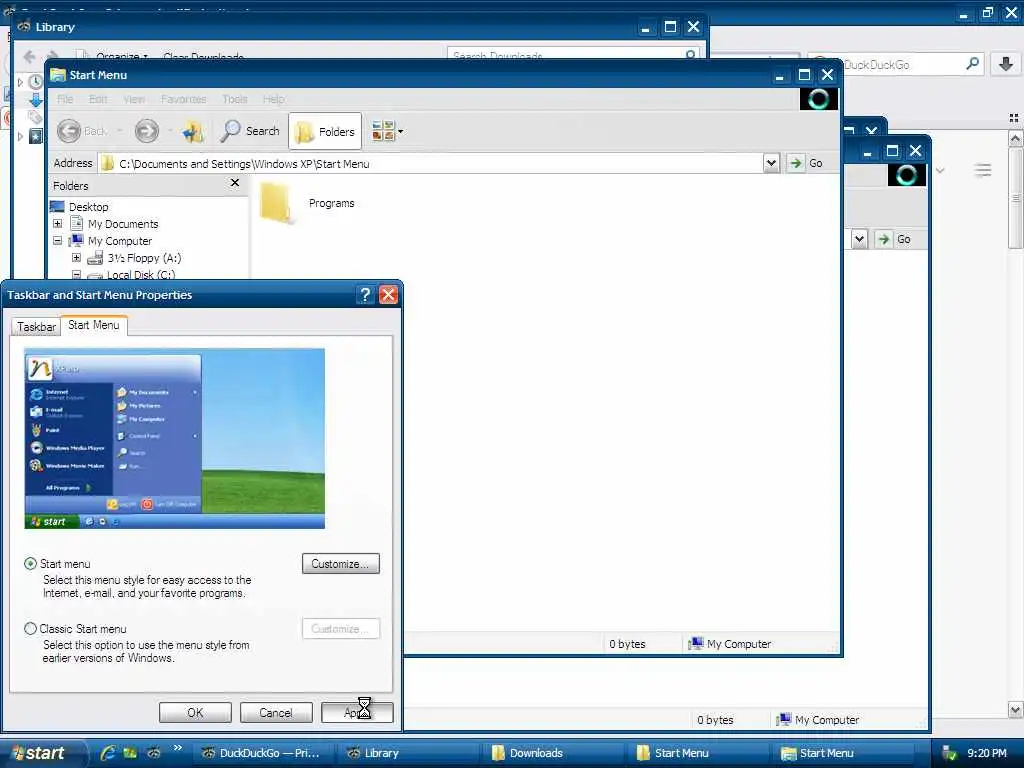The height and width of the screenshot is (768, 1024).
Task: Expand My Documents tree node
Action: [x=57, y=223]
